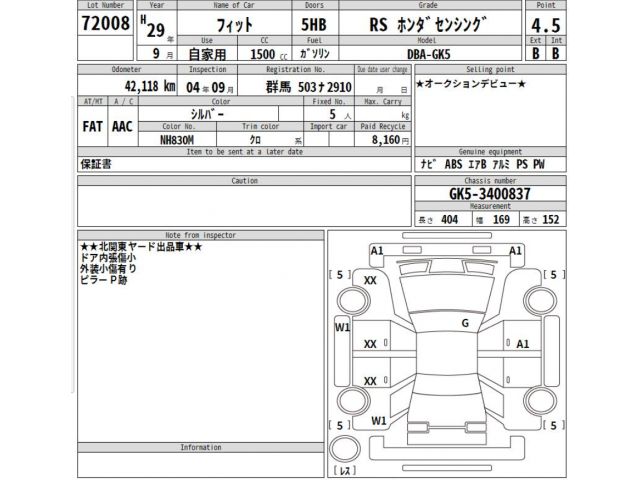The image size is (640, 480).
Task: Select the transmission code FAT
Action: click(93, 127)
